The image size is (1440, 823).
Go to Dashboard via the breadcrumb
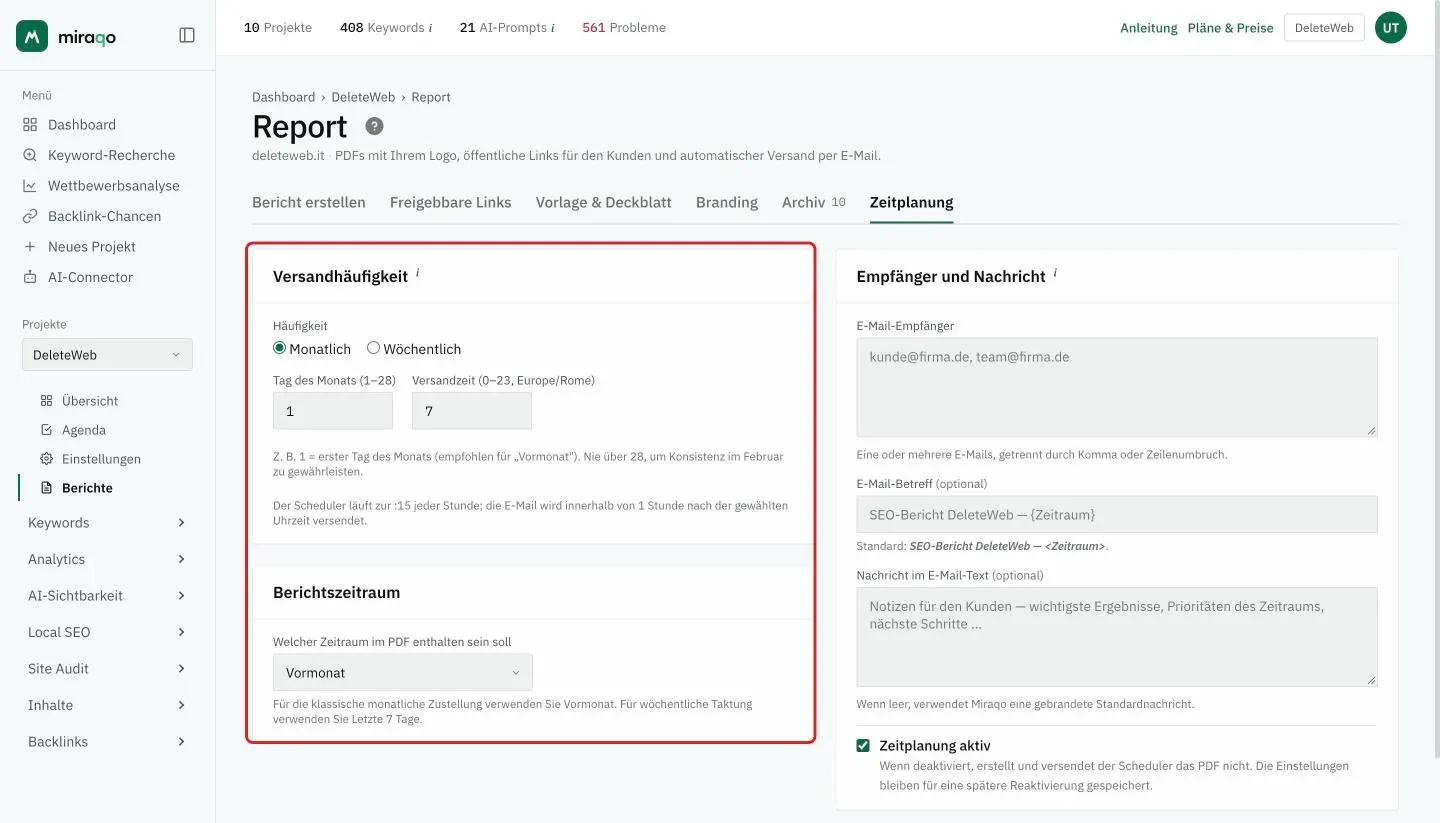283,97
